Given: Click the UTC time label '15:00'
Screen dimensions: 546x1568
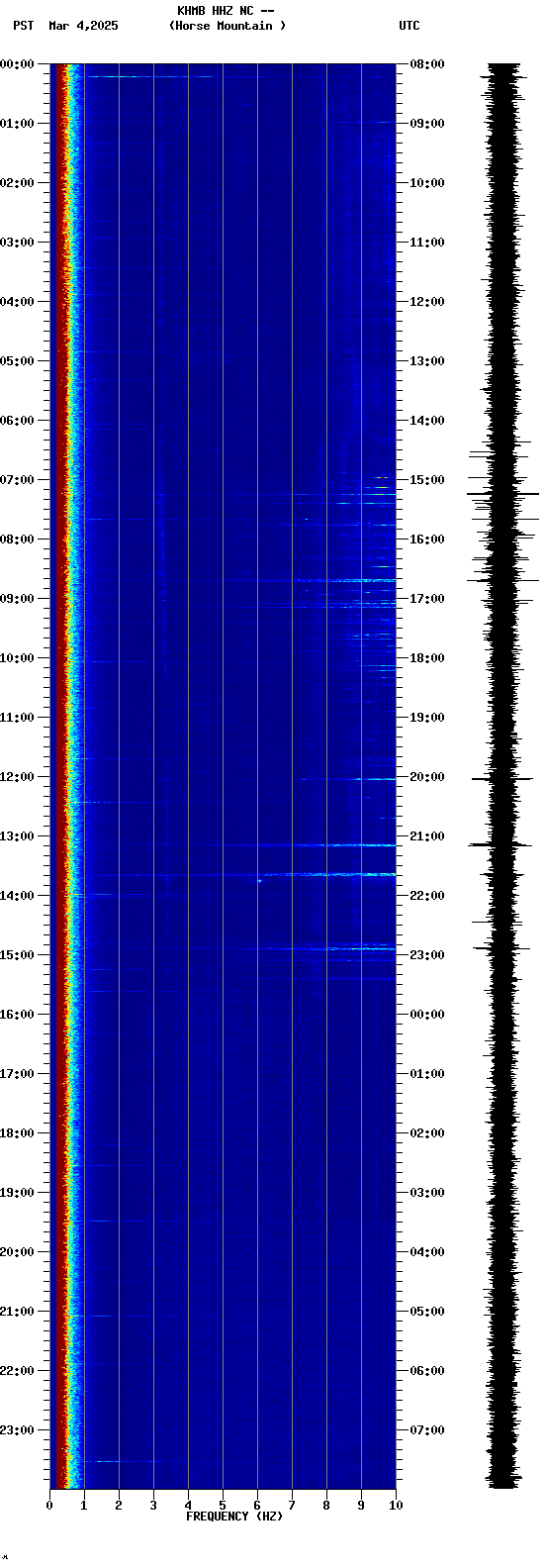Looking at the screenshot, I should pyautogui.click(x=427, y=480).
